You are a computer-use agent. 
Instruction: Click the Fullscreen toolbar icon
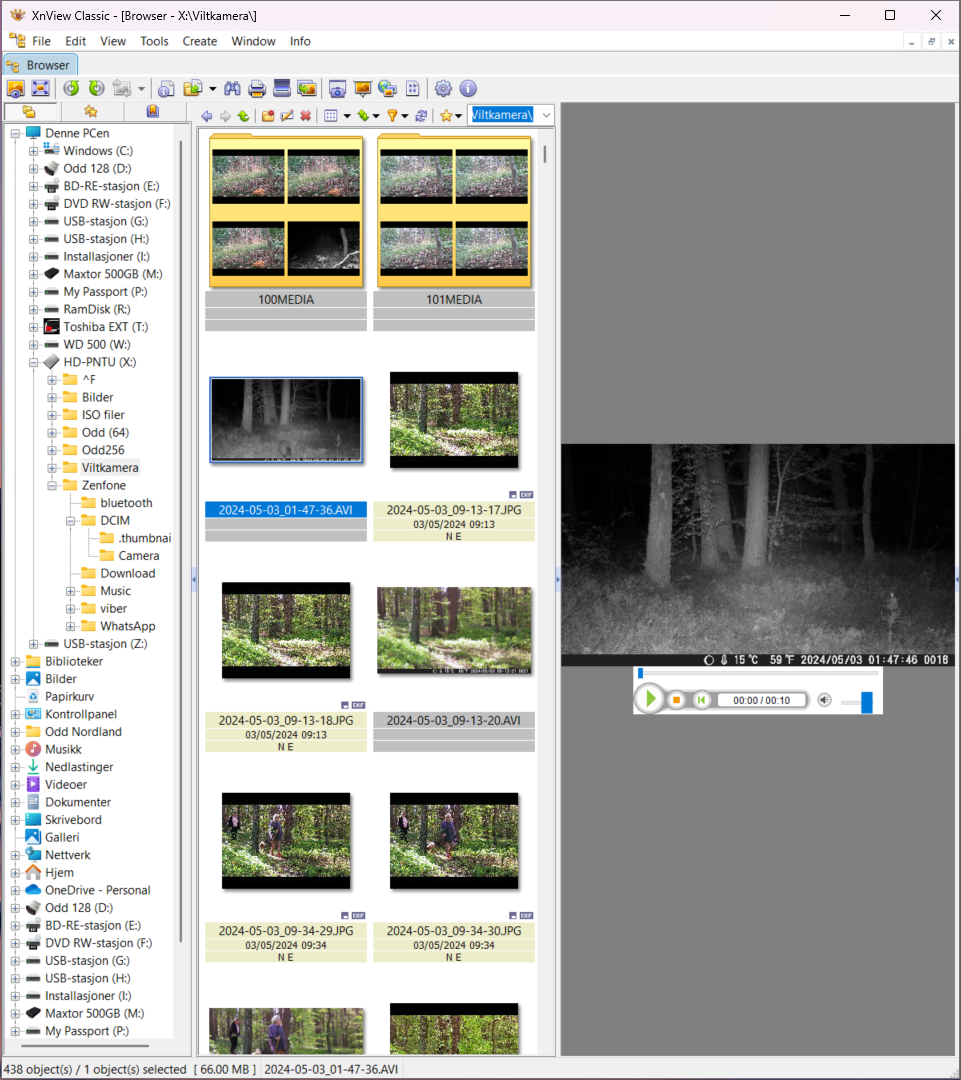[x=42, y=88]
